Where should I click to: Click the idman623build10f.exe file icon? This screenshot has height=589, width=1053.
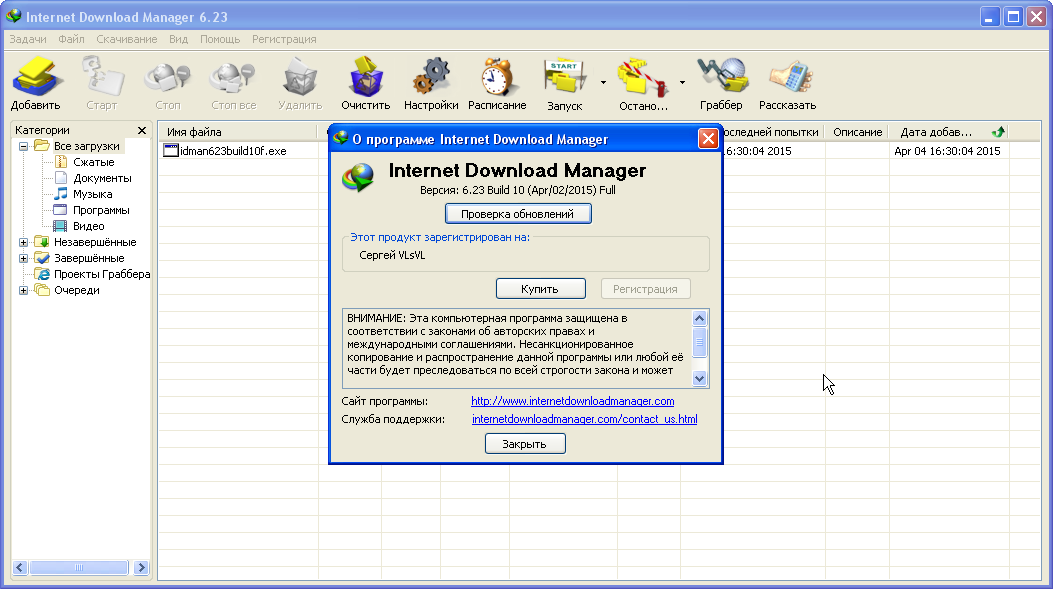click(x=171, y=150)
